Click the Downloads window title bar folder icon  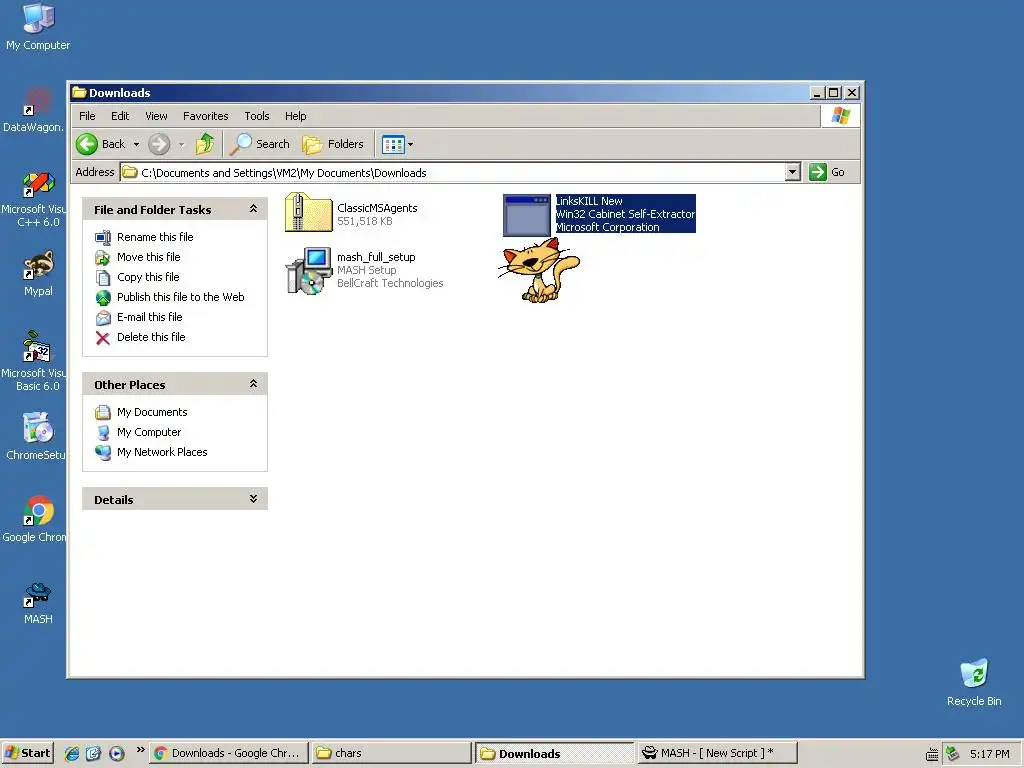tap(80, 93)
